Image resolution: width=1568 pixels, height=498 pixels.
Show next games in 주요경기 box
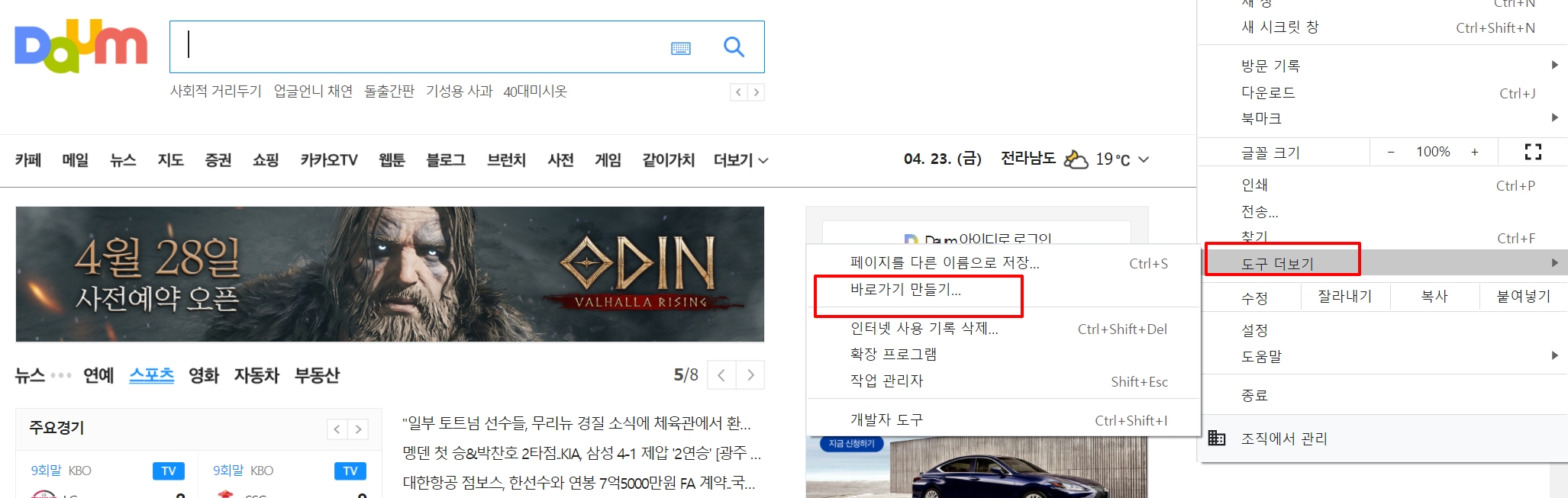tap(358, 429)
